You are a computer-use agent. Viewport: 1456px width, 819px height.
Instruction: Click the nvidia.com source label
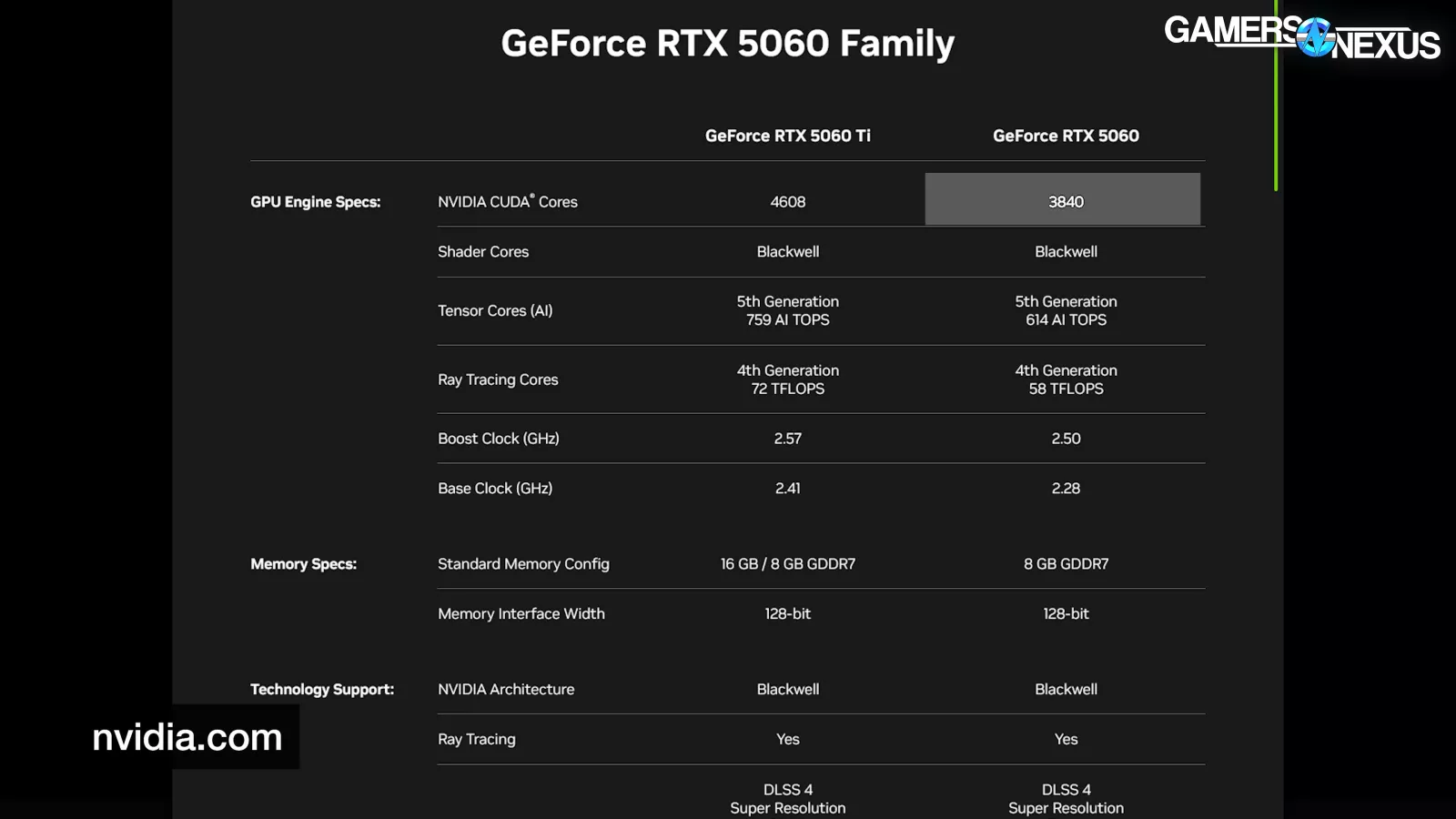(187, 737)
